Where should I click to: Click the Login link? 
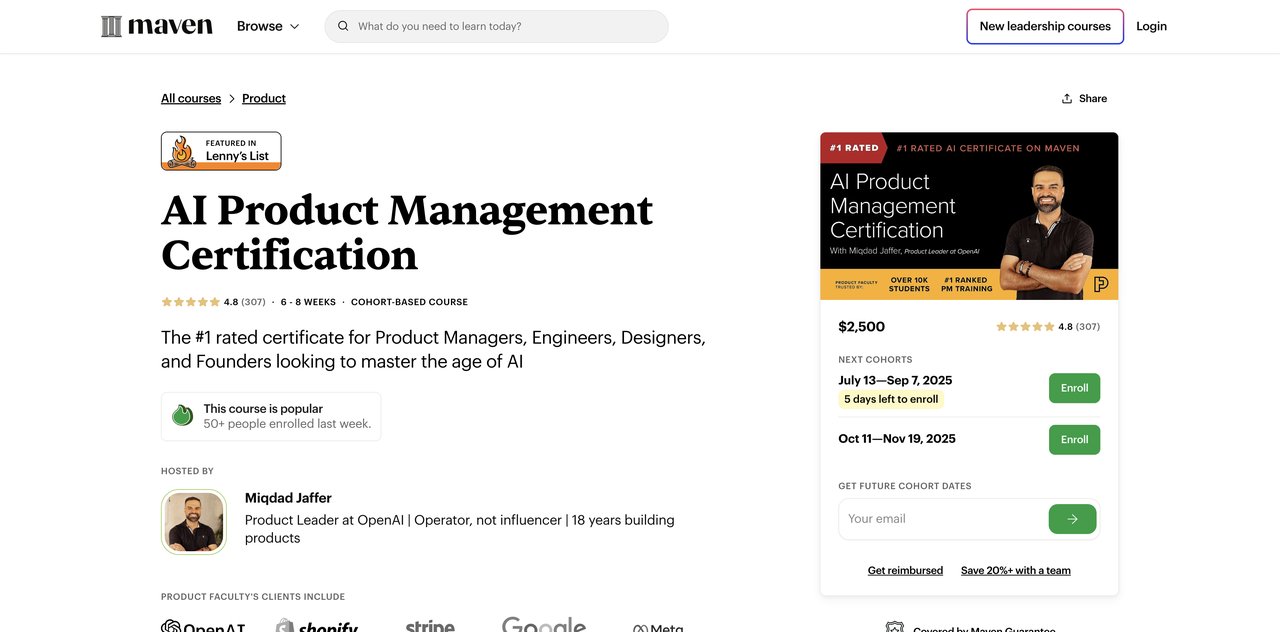tap(1151, 26)
